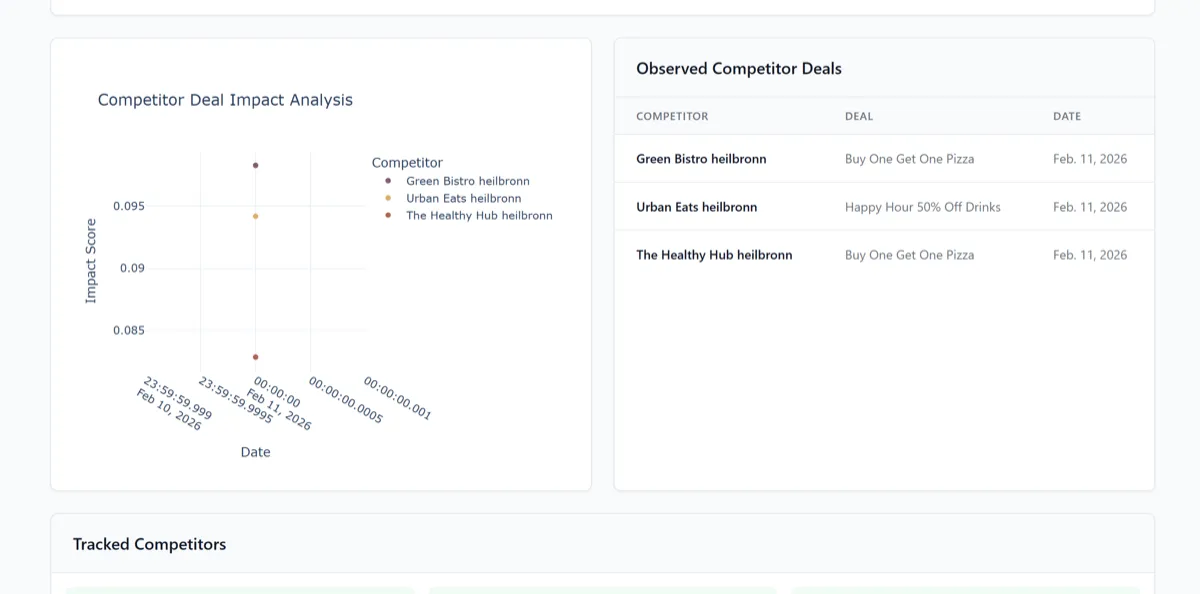Toggle Green Bistro heilbronn in chart legend
Viewport: 1200px width, 594px height.
(x=467, y=181)
